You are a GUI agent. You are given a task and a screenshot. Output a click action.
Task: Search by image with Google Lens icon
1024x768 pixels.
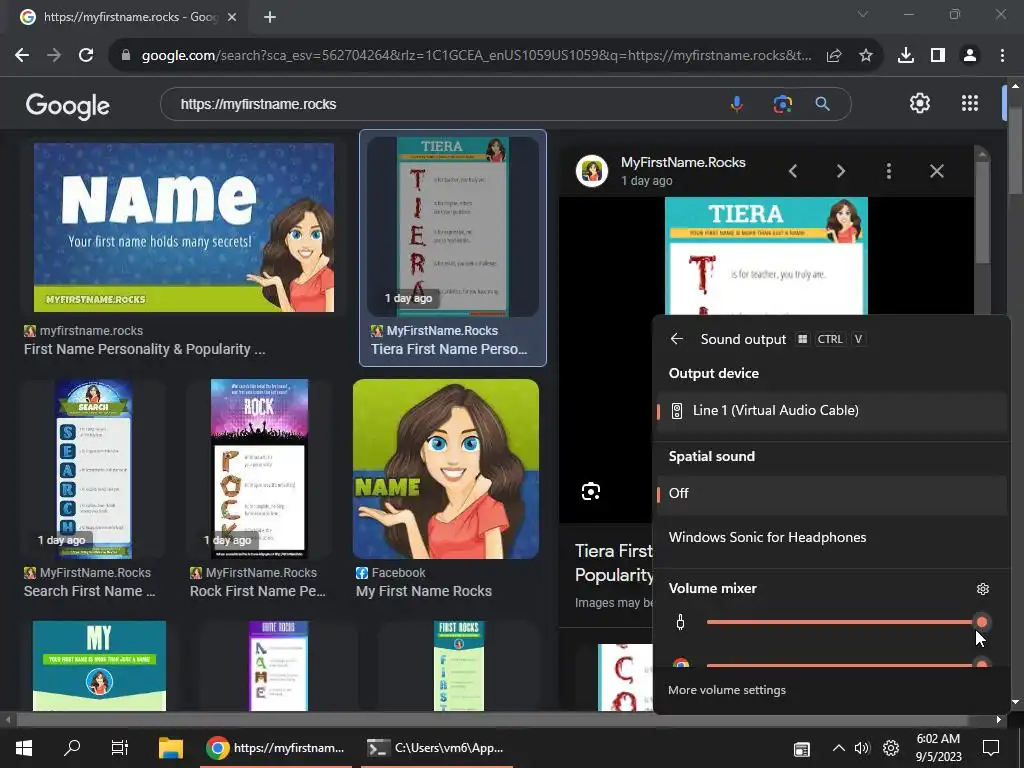point(782,104)
